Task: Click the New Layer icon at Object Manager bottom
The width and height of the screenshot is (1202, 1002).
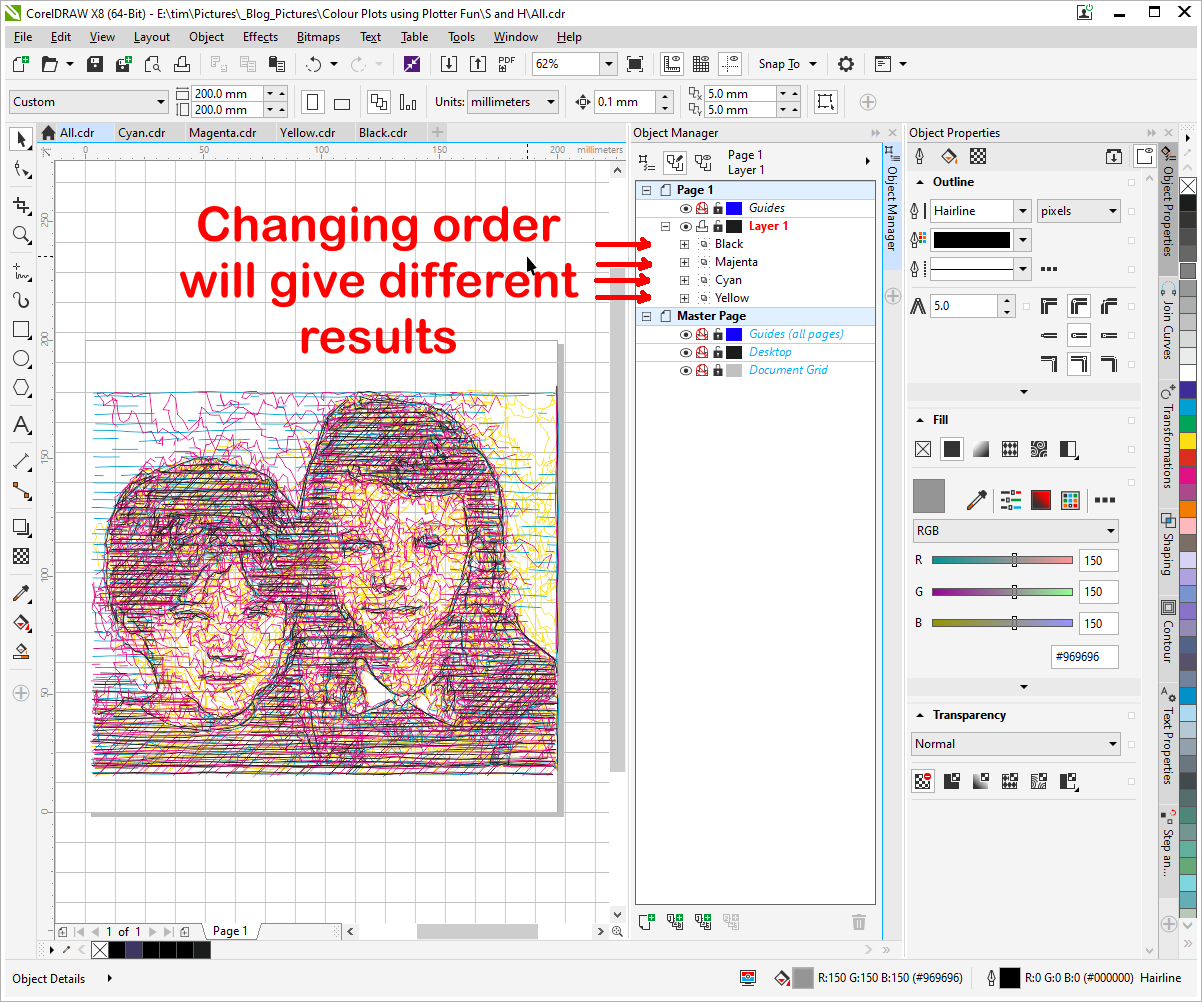Action: pos(646,921)
